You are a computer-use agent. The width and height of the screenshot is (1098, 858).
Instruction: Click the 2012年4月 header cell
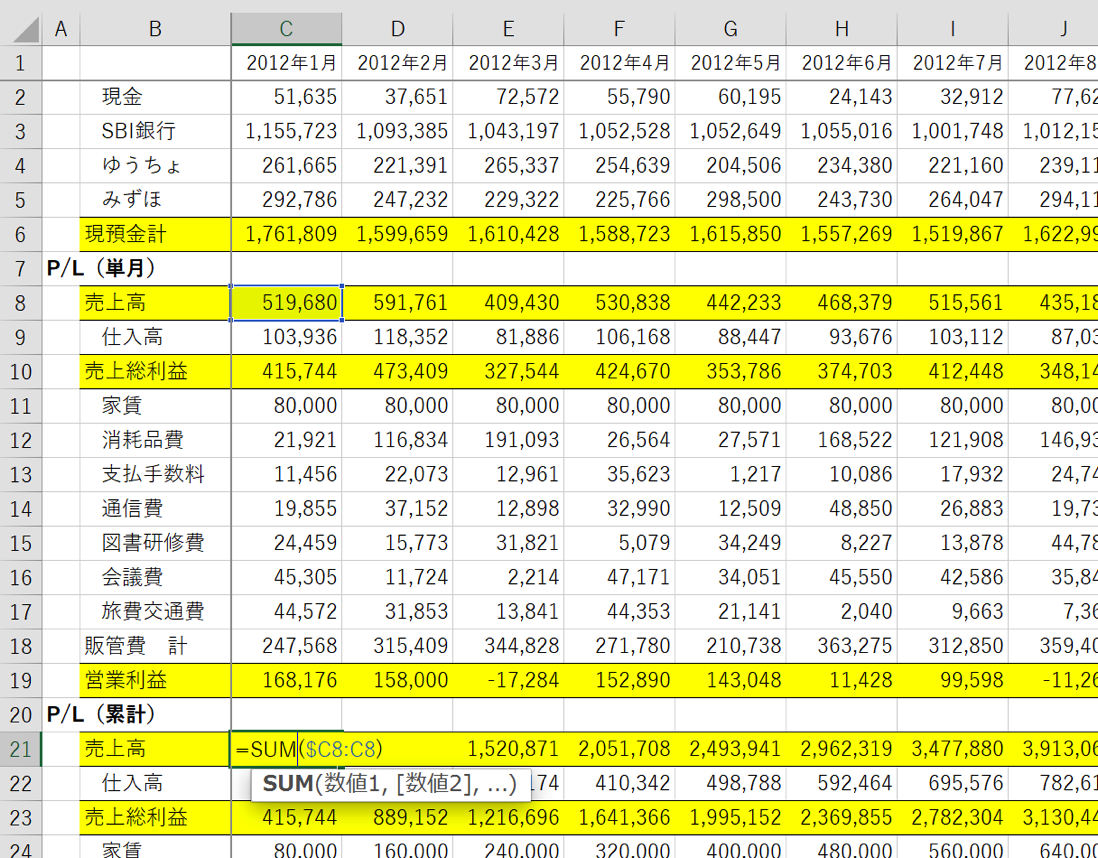pos(620,63)
